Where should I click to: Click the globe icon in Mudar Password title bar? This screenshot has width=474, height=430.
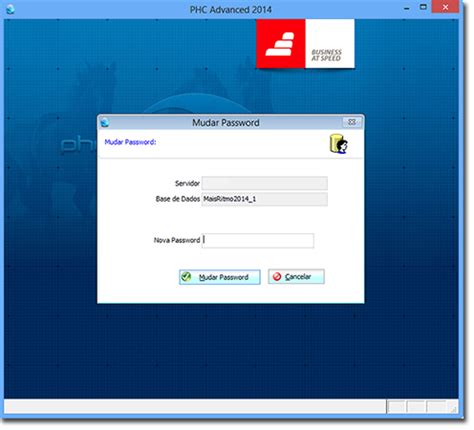coord(105,122)
